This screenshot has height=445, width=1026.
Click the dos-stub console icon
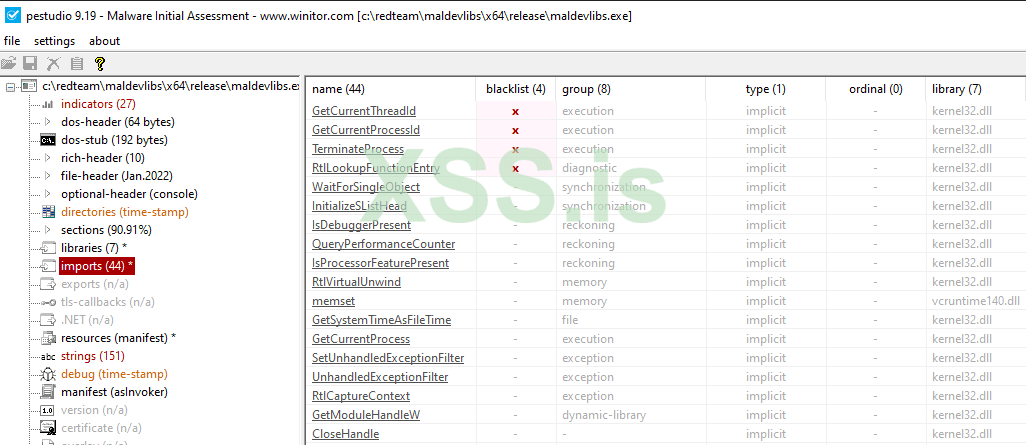pos(48,140)
